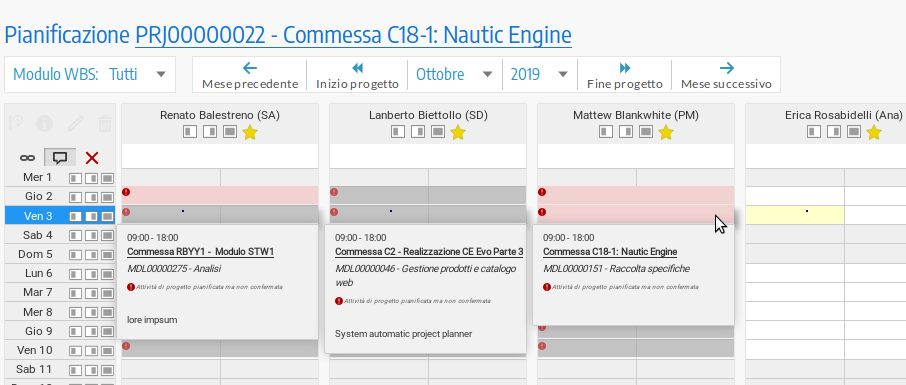Open the 2019 year dropdown

[x=540, y=74]
